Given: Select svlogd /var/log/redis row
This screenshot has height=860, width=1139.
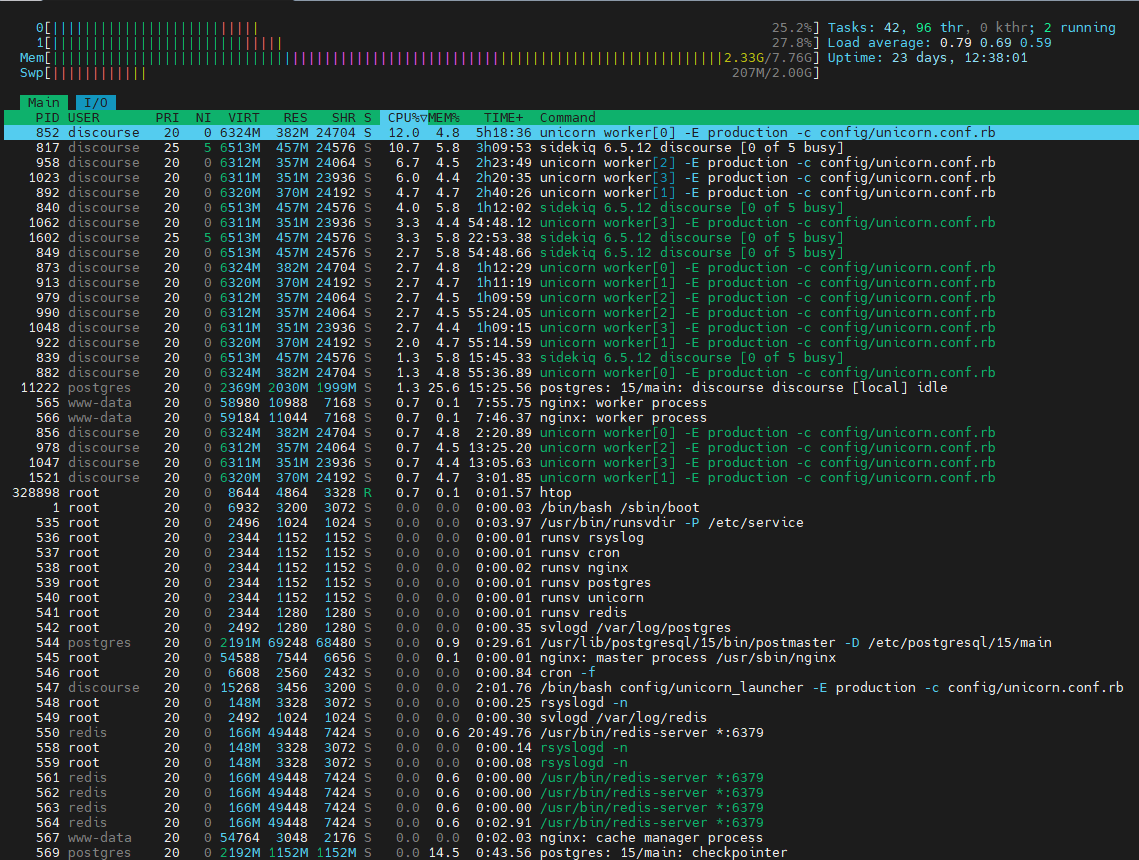Looking at the screenshot, I should point(570,718).
